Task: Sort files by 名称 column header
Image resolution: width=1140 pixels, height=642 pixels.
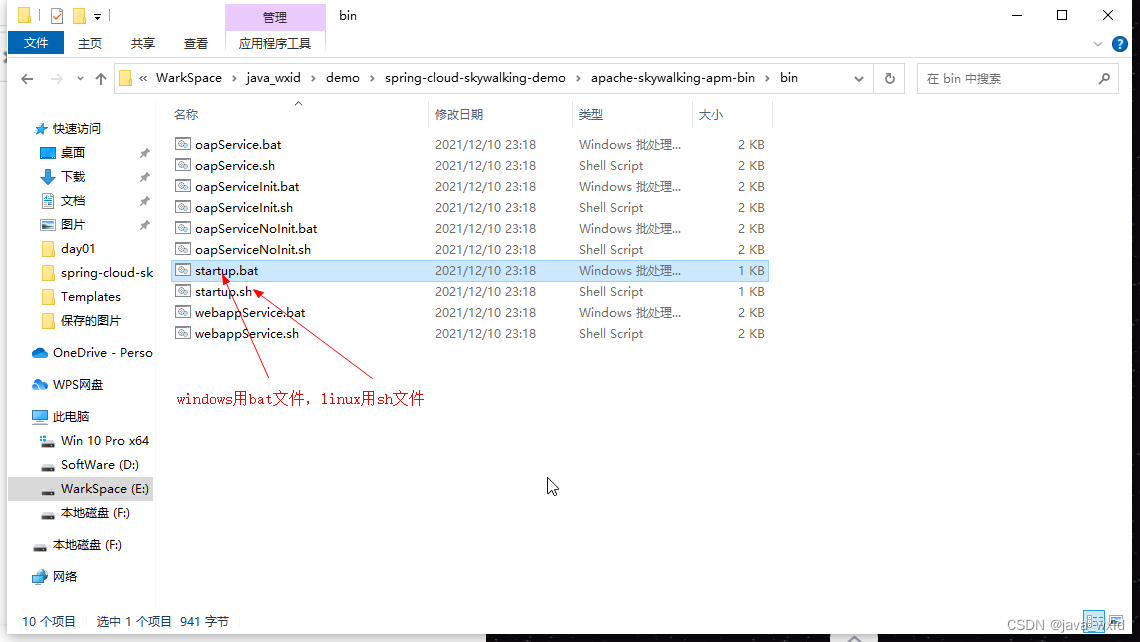Action: click(x=185, y=114)
